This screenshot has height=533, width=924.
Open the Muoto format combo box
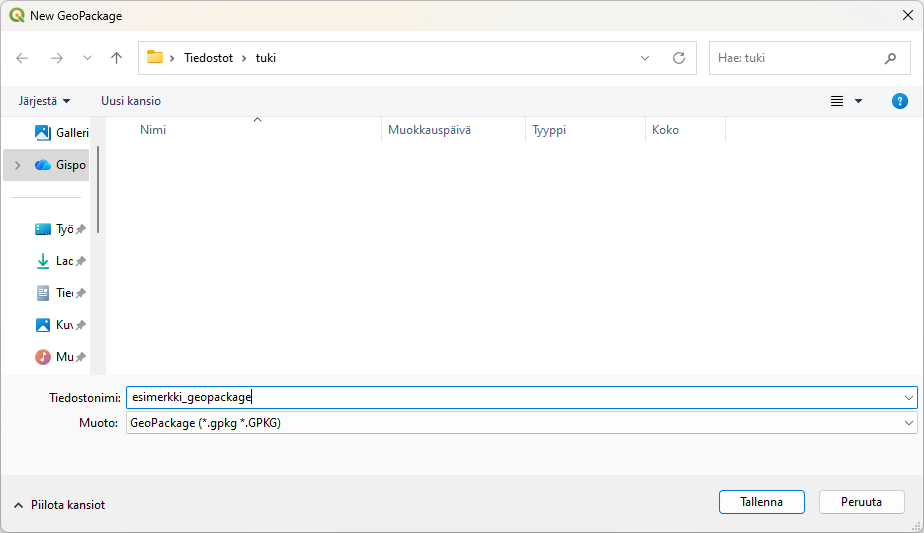point(522,423)
